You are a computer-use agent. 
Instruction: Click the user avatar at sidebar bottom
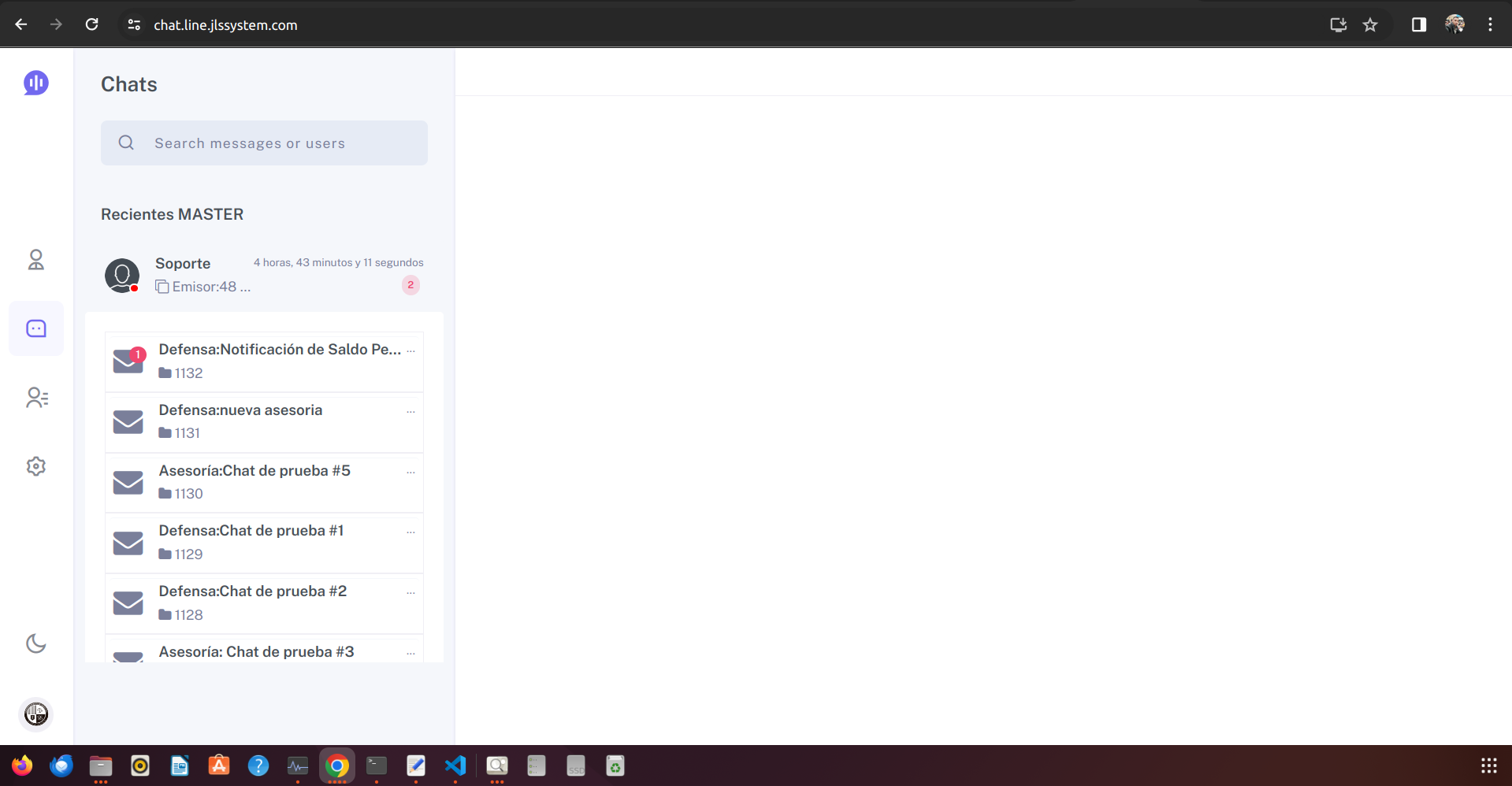coord(36,714)
